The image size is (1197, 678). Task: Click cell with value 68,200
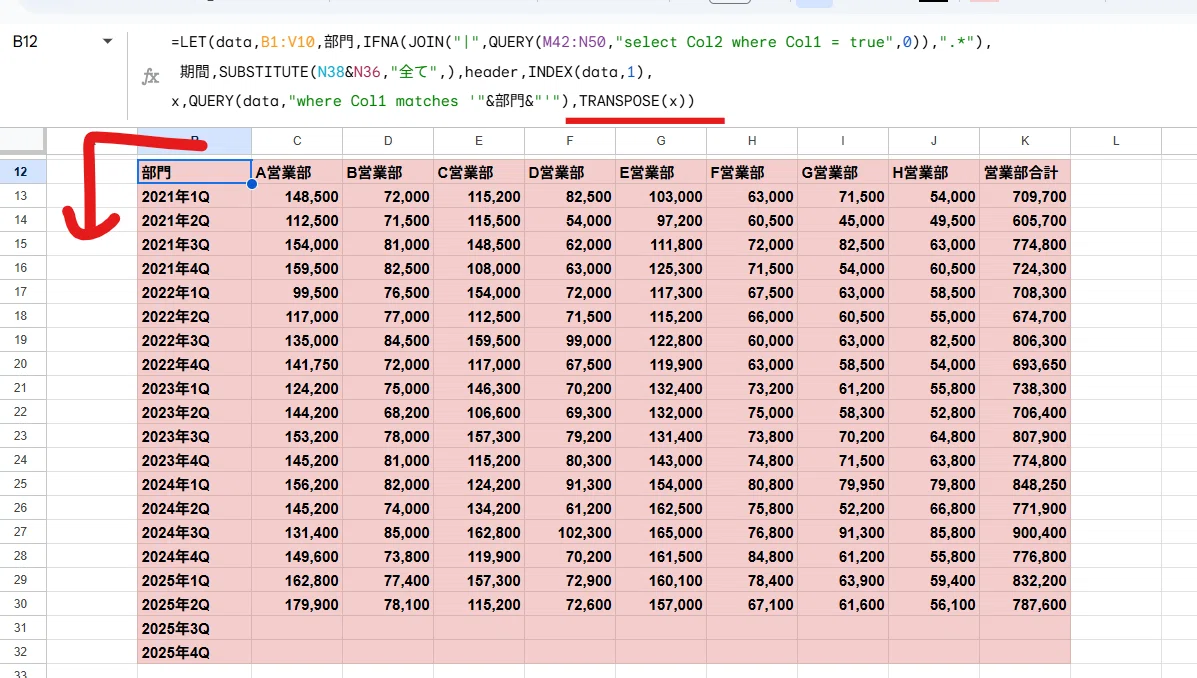tap(388, 412)
